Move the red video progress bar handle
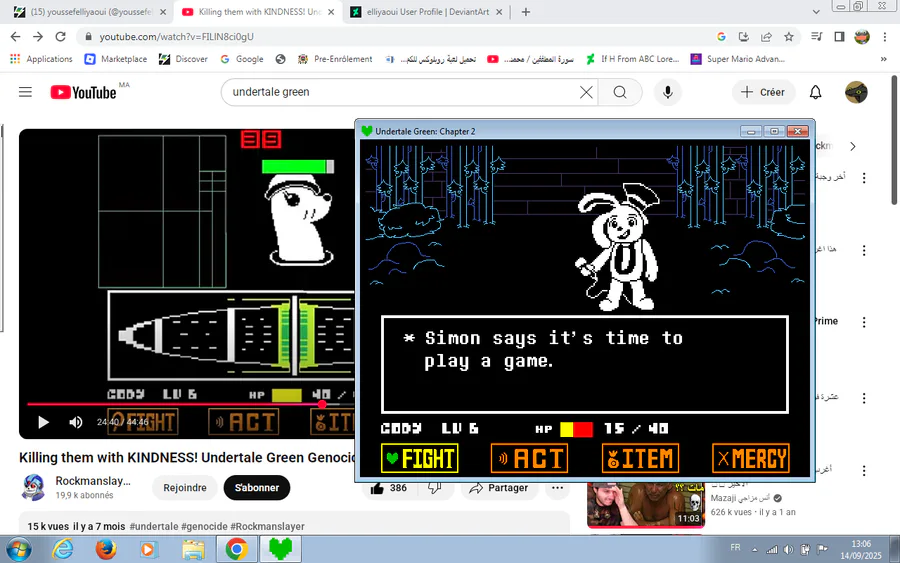Image resolution: width=900 pixels, height=563 pixels. (x=322, y=404)
